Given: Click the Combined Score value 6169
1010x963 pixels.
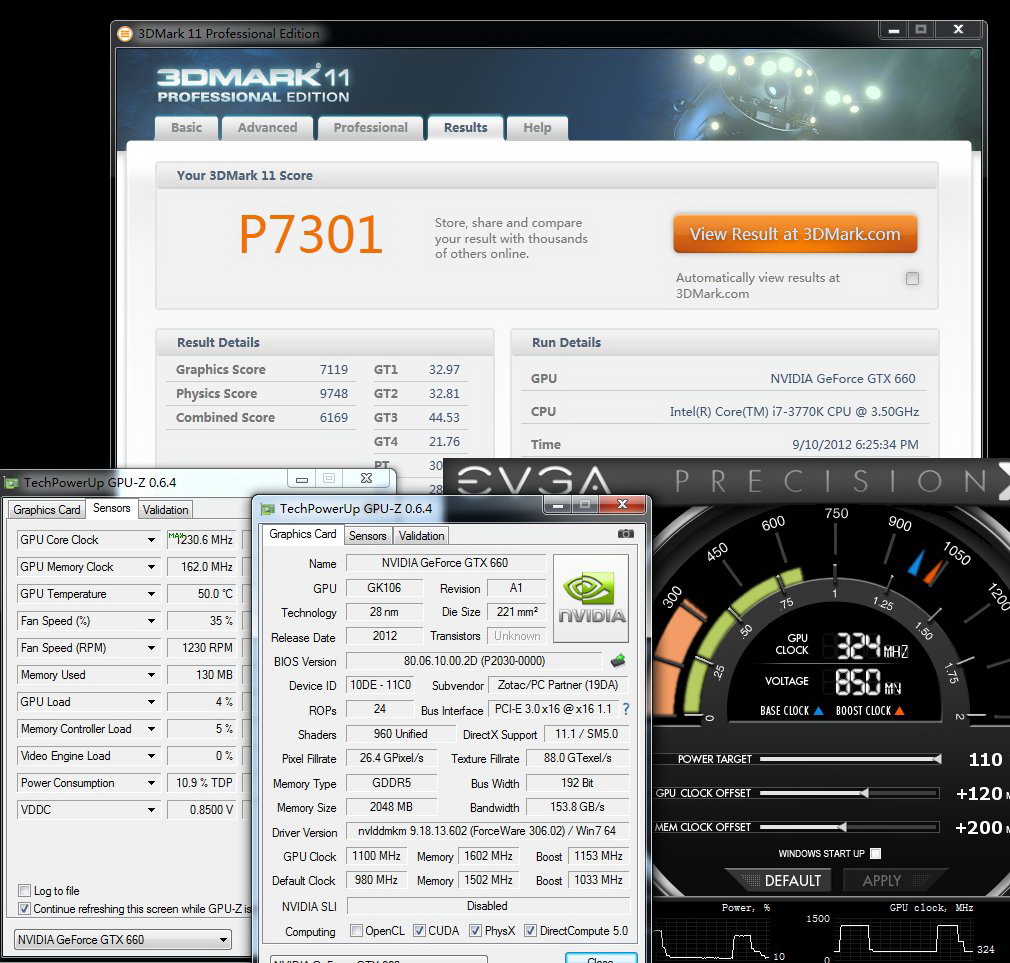Looking at the screenshot, I should click(x=334, y=417).
